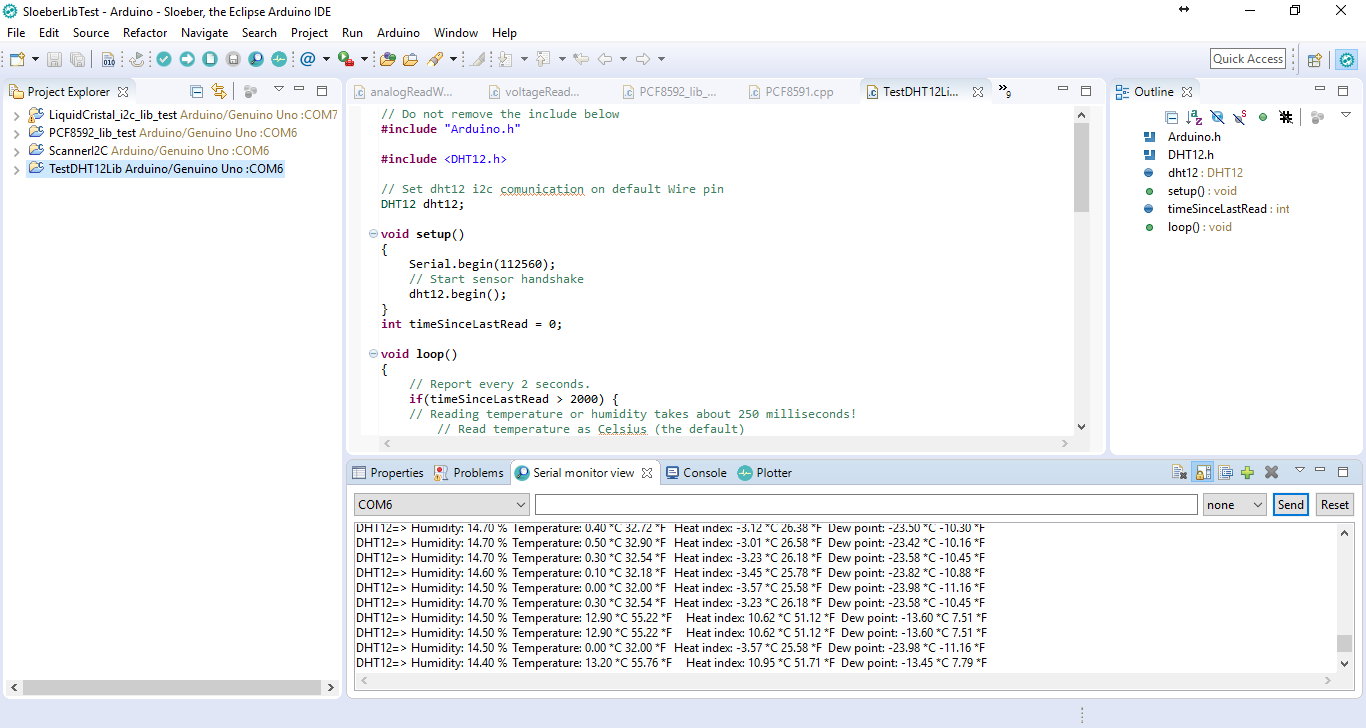This screenshot has width=1366, height=728.
Task: Click the Back navigation arrow in toolbar
Action: click(x=605, y=59)
